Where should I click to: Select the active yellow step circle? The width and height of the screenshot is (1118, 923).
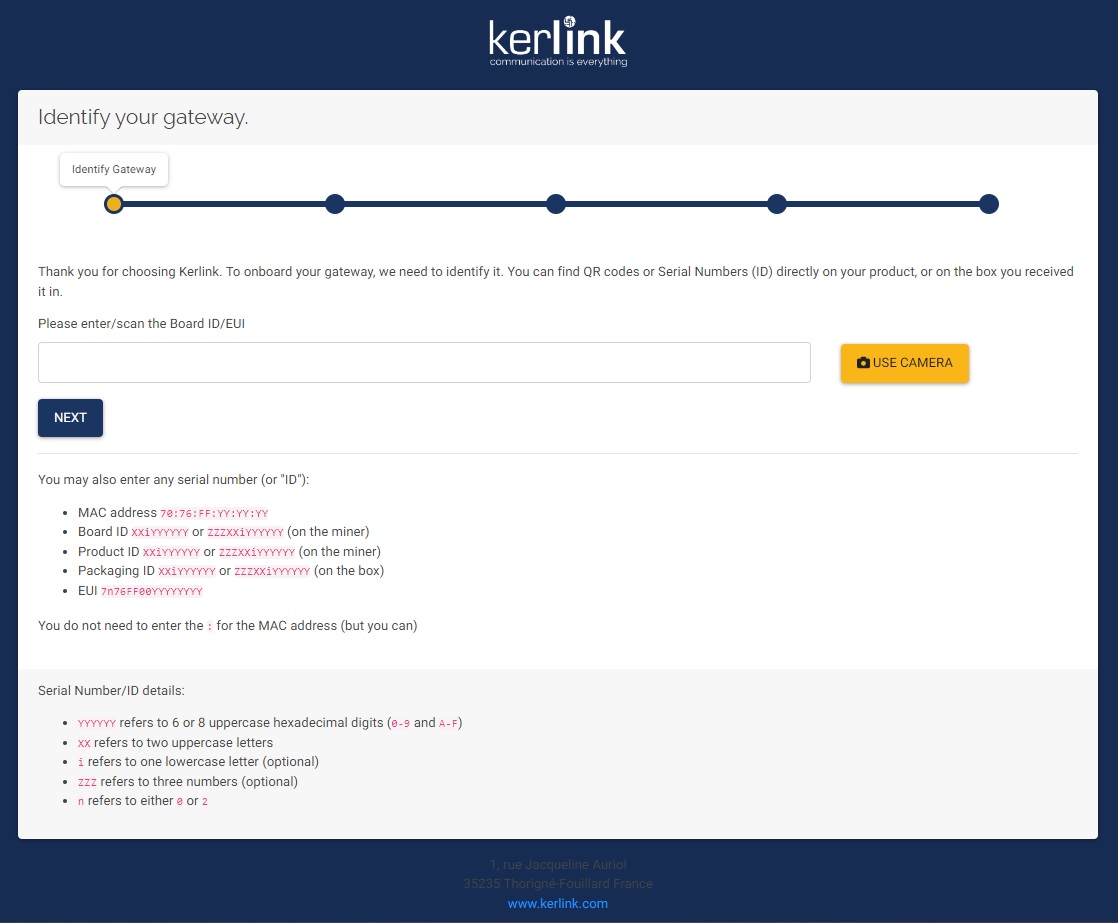[114, 204]
